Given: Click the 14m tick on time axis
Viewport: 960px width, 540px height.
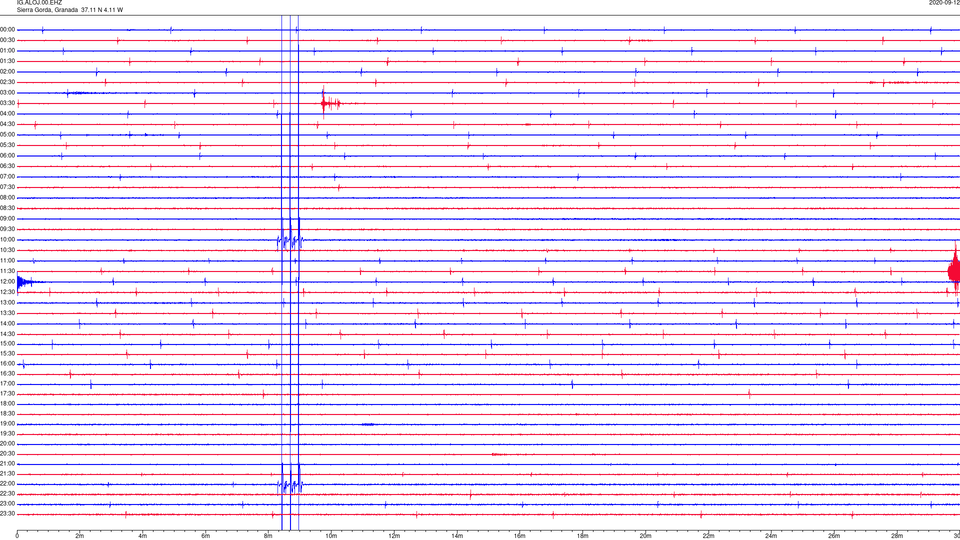Looking at the screenshot, I should [x=457, y=536].
